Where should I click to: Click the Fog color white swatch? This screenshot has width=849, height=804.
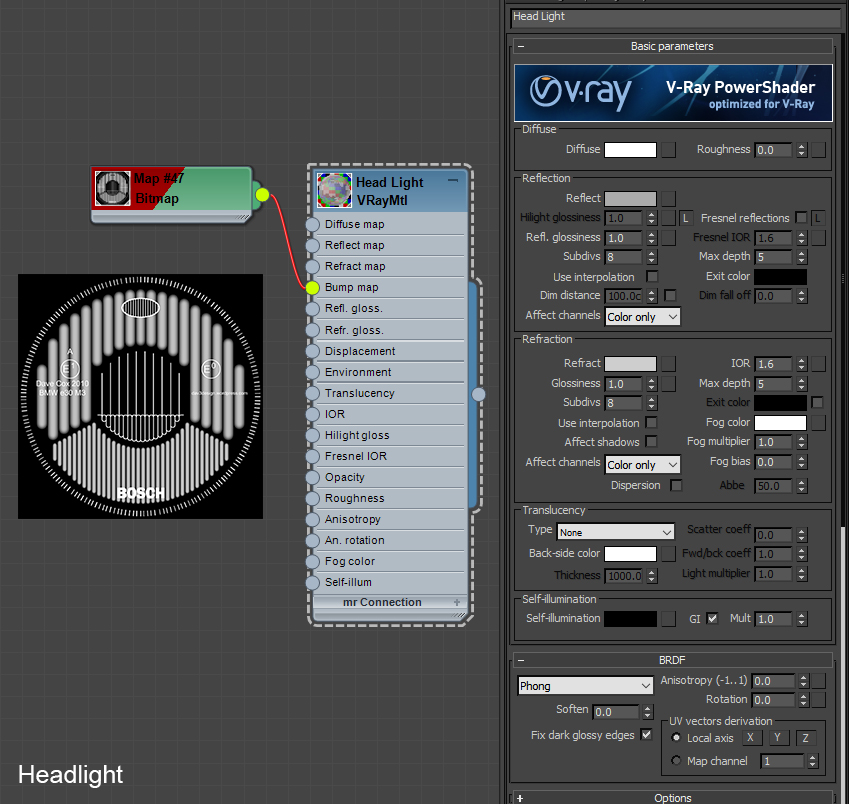coord(780,423)
